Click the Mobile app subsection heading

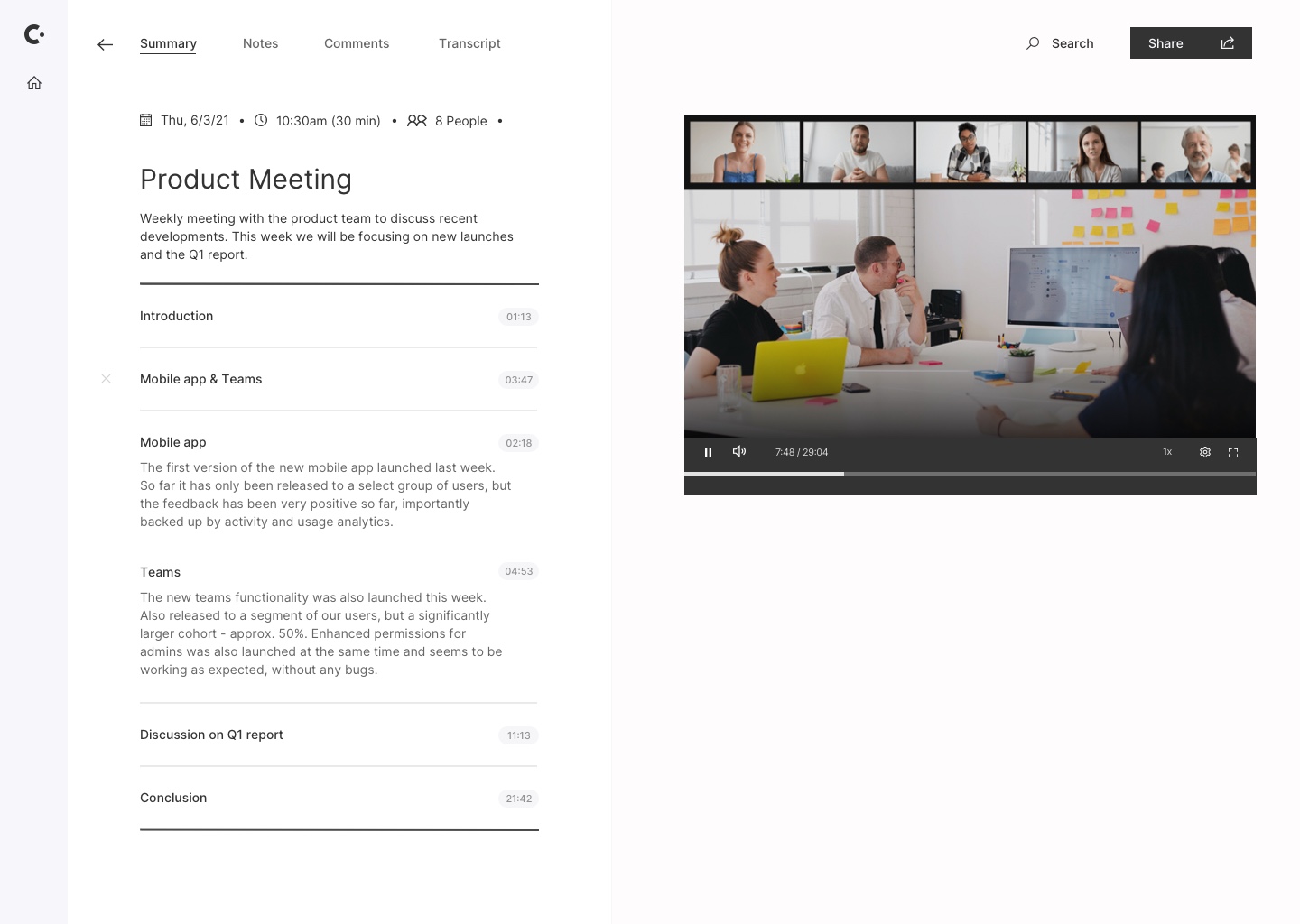click(x=173, y=442)
